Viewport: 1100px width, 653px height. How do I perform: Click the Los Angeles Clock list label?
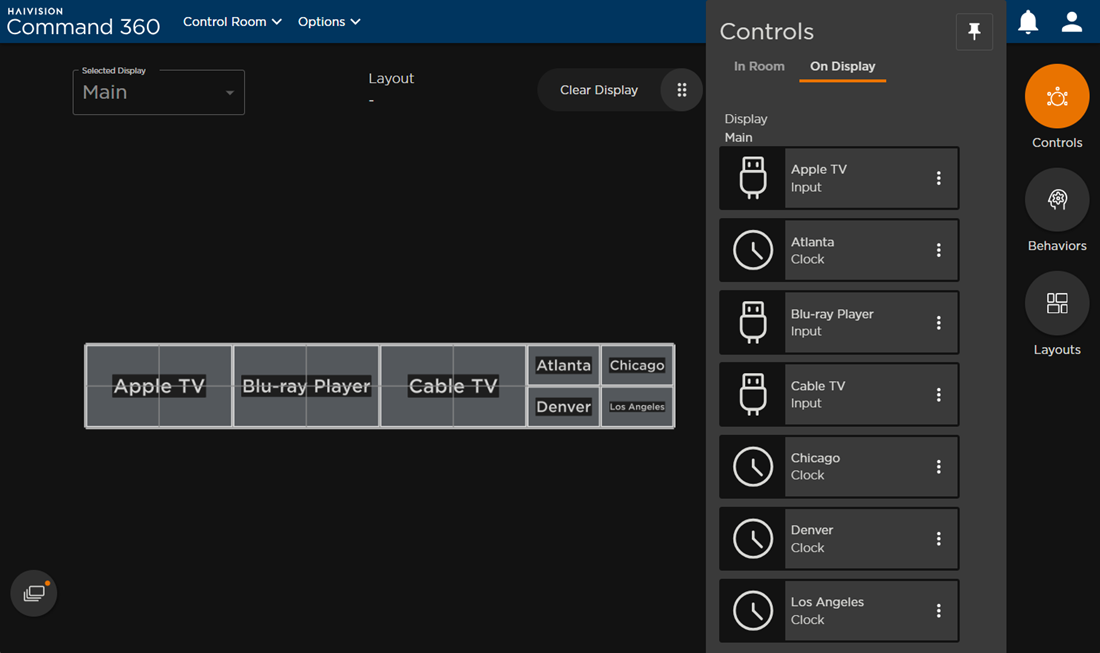[x=827, y=611]
